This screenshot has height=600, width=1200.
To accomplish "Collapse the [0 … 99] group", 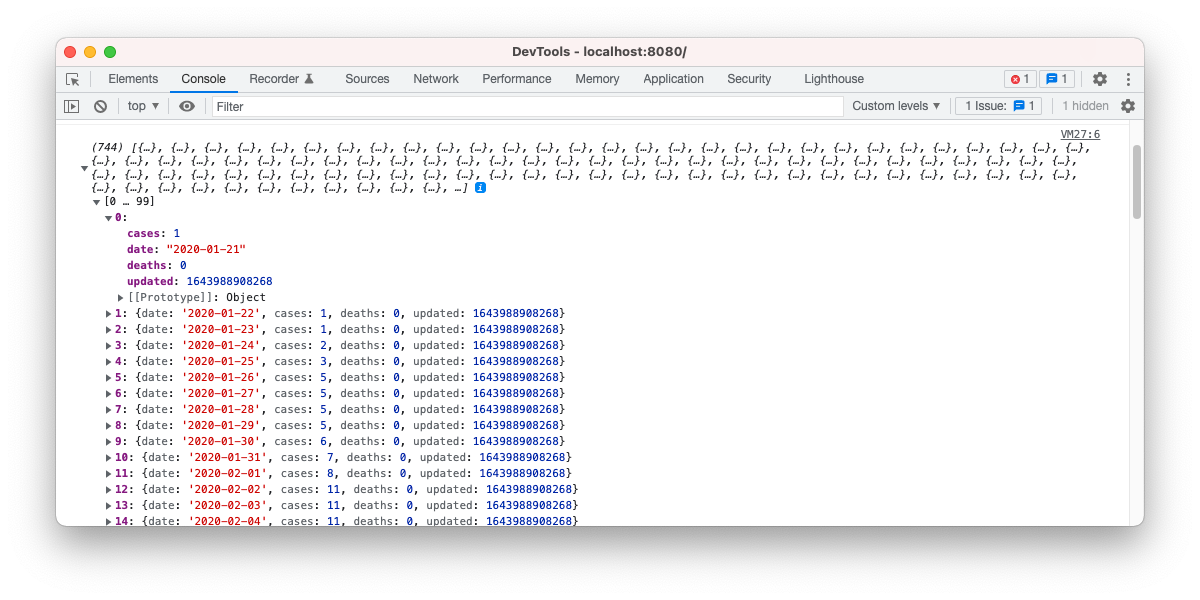I will pos(96,202).
